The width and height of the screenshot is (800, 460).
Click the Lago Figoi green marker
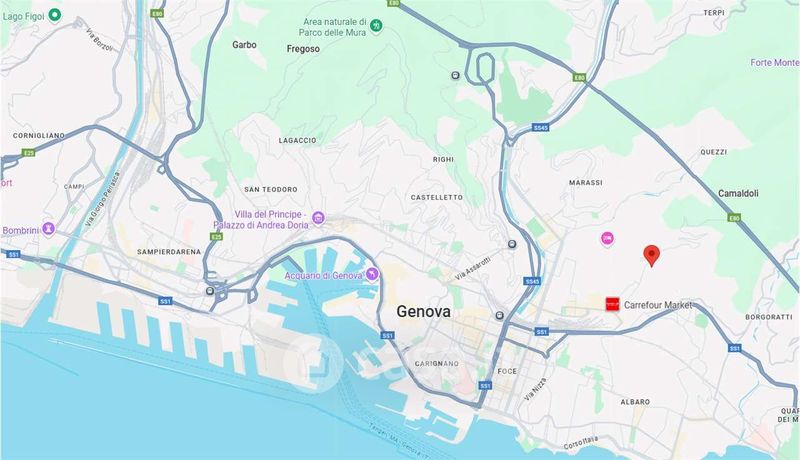[x=55, y=15]
